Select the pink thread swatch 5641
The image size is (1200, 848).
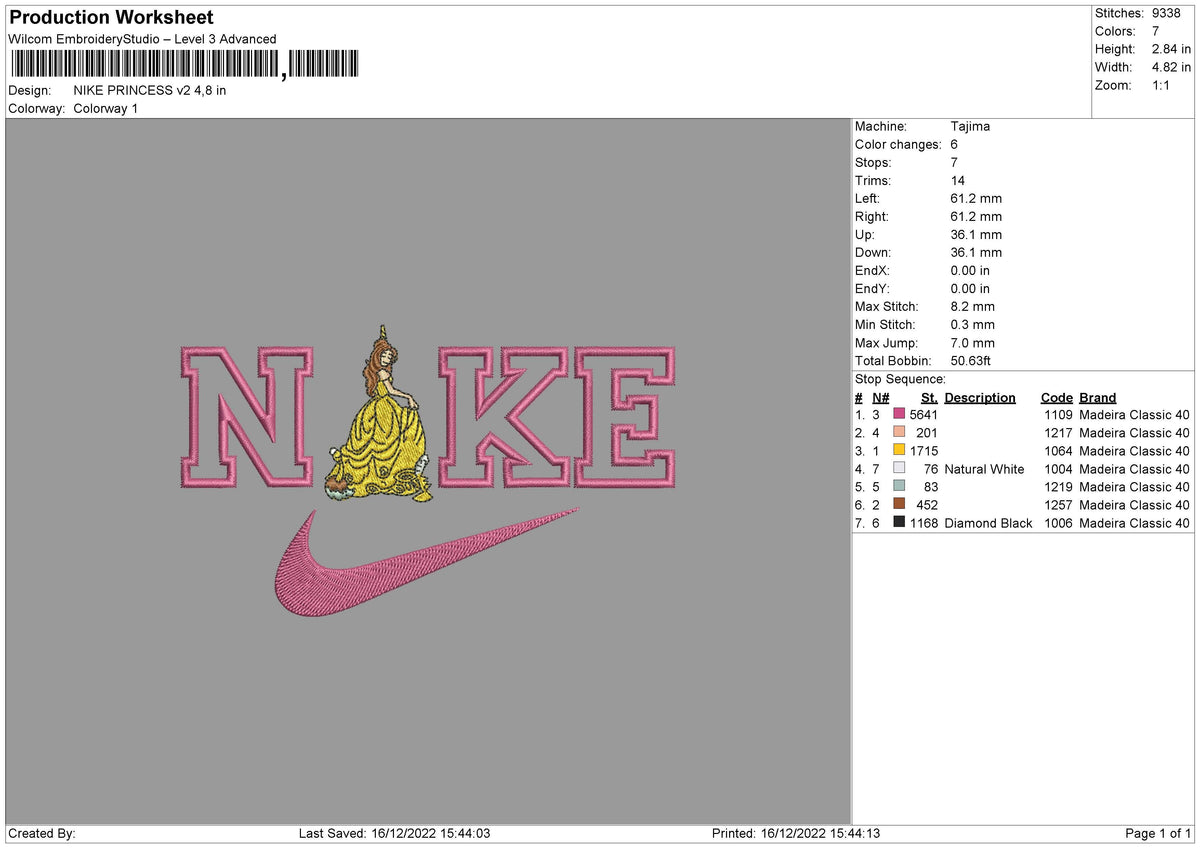coord(899,414)
